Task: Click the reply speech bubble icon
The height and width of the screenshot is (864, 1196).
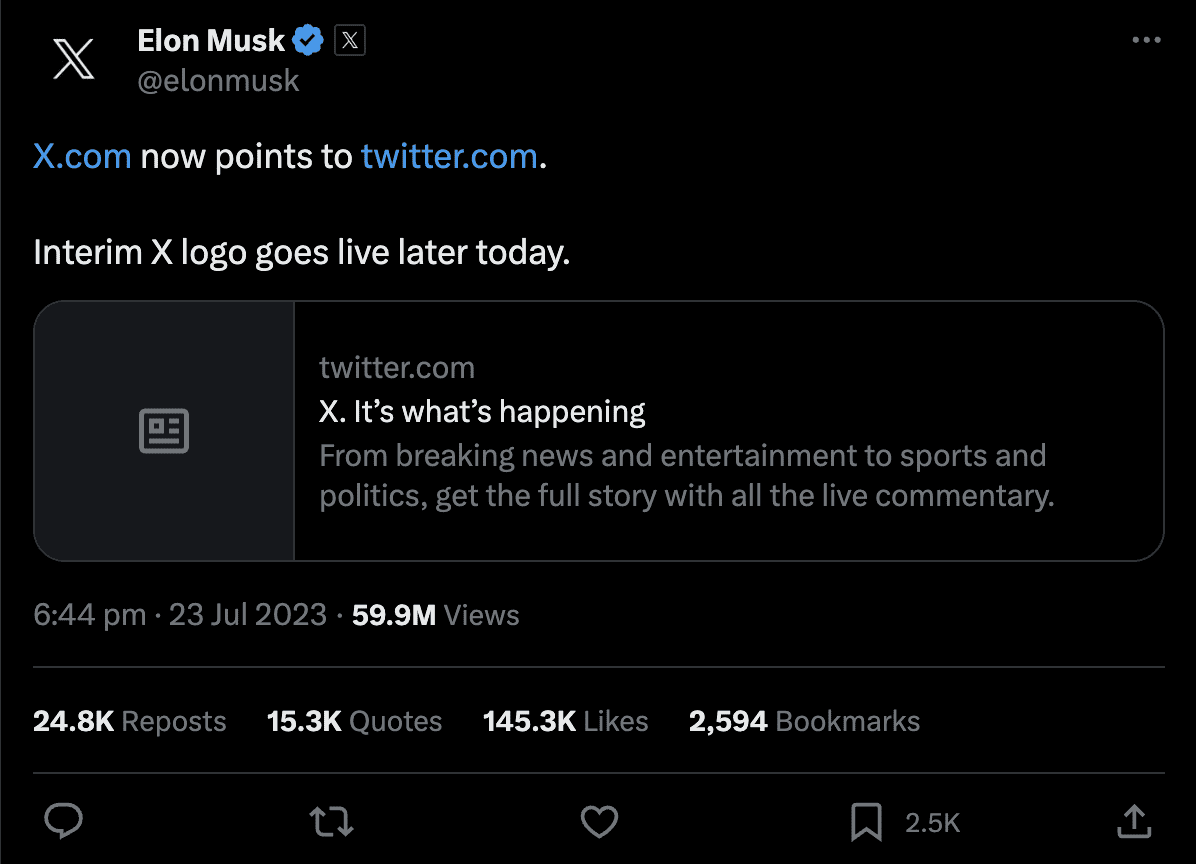Action: point(65,822)
